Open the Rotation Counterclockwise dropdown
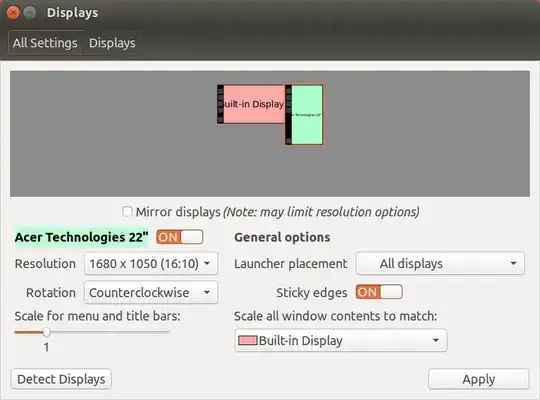This screenshot has width=540, height=400. click(151, 293)
